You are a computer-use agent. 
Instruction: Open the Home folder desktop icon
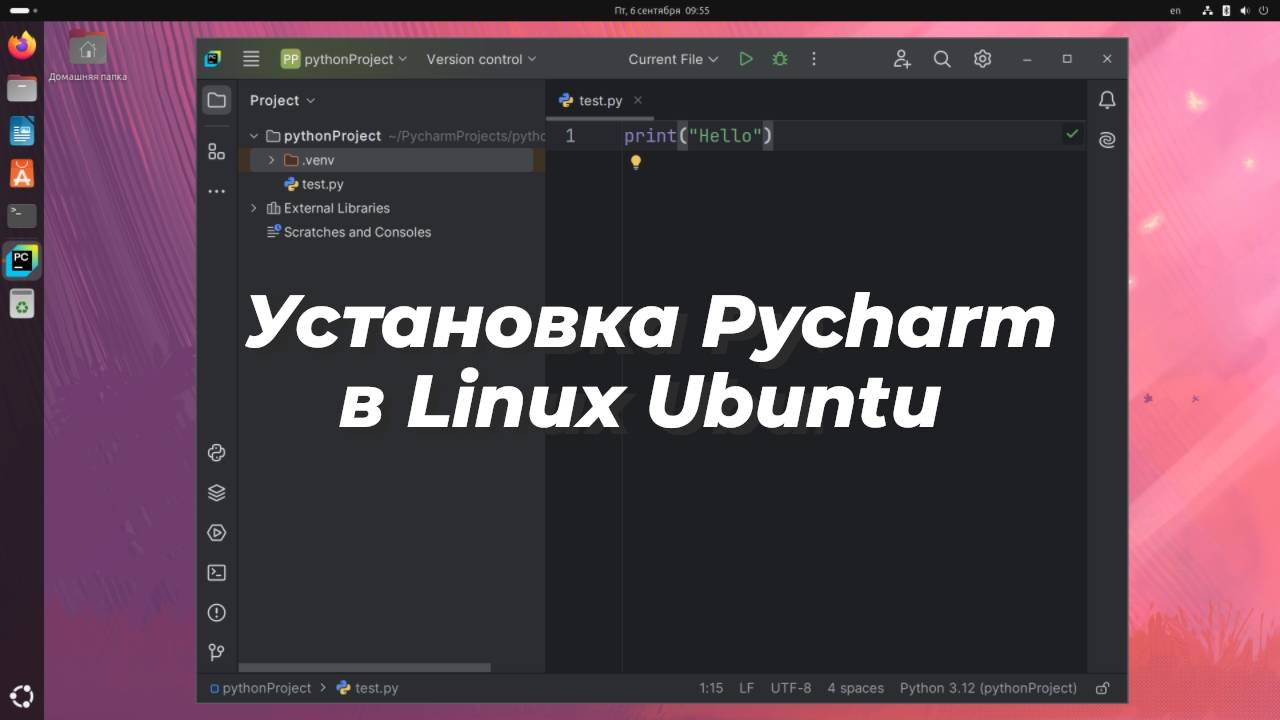point(88,57)
